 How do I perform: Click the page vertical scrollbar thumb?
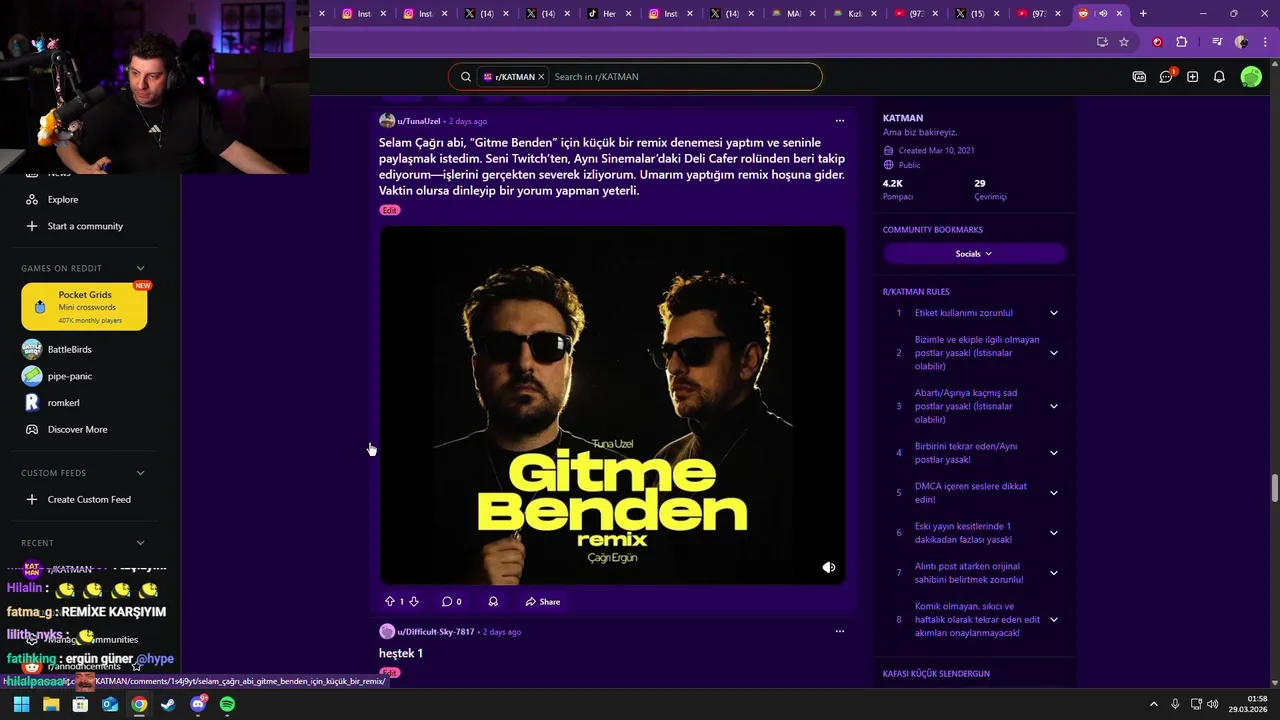click(1275, 490)
